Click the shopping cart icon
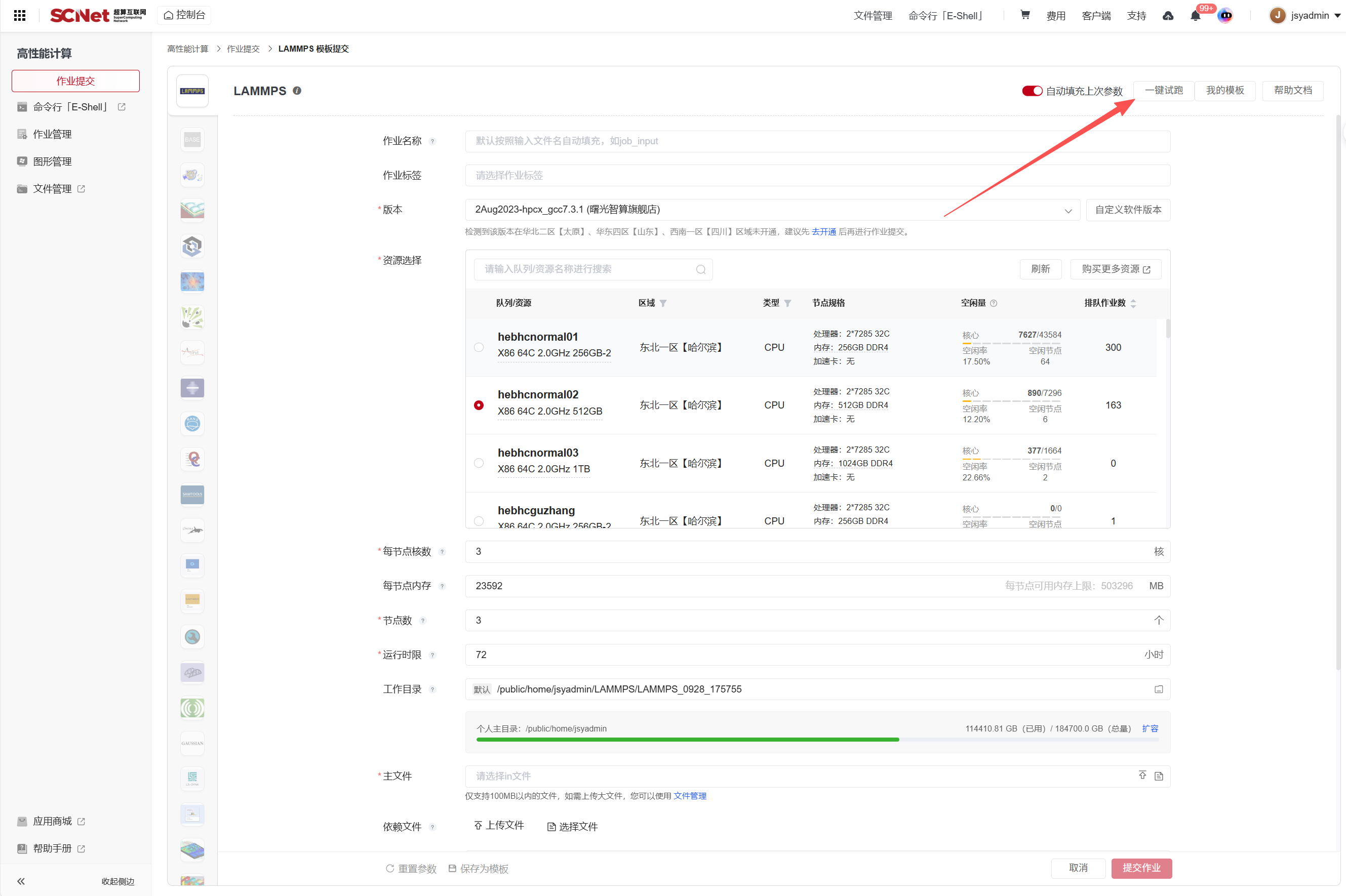1346x896 pixels. click(1025, 15)
